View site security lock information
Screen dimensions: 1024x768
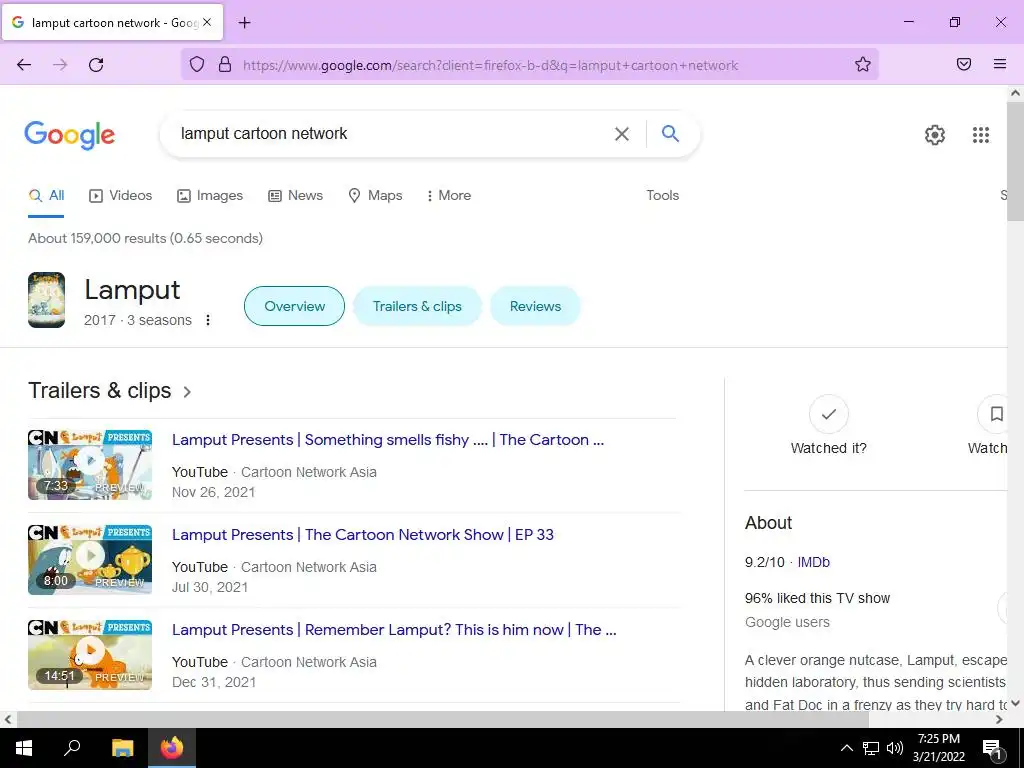pos(225,65)
